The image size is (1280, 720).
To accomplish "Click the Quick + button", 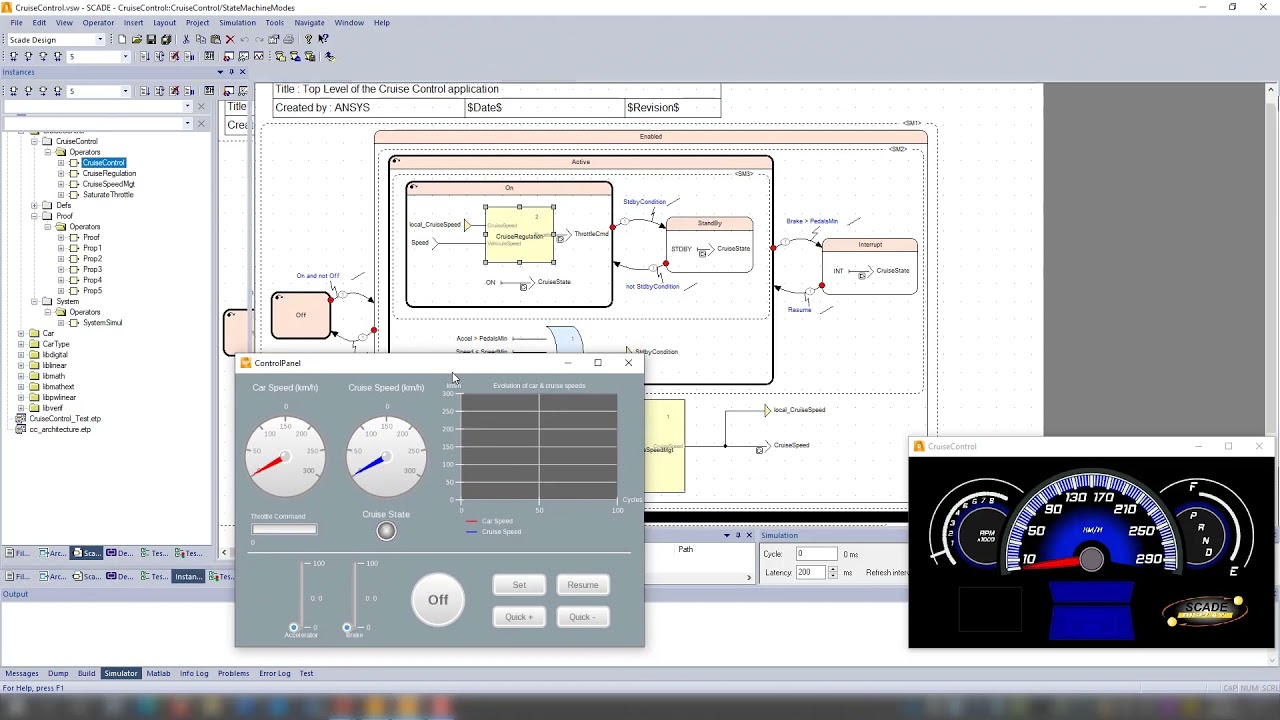I will (x=519, y=617).
